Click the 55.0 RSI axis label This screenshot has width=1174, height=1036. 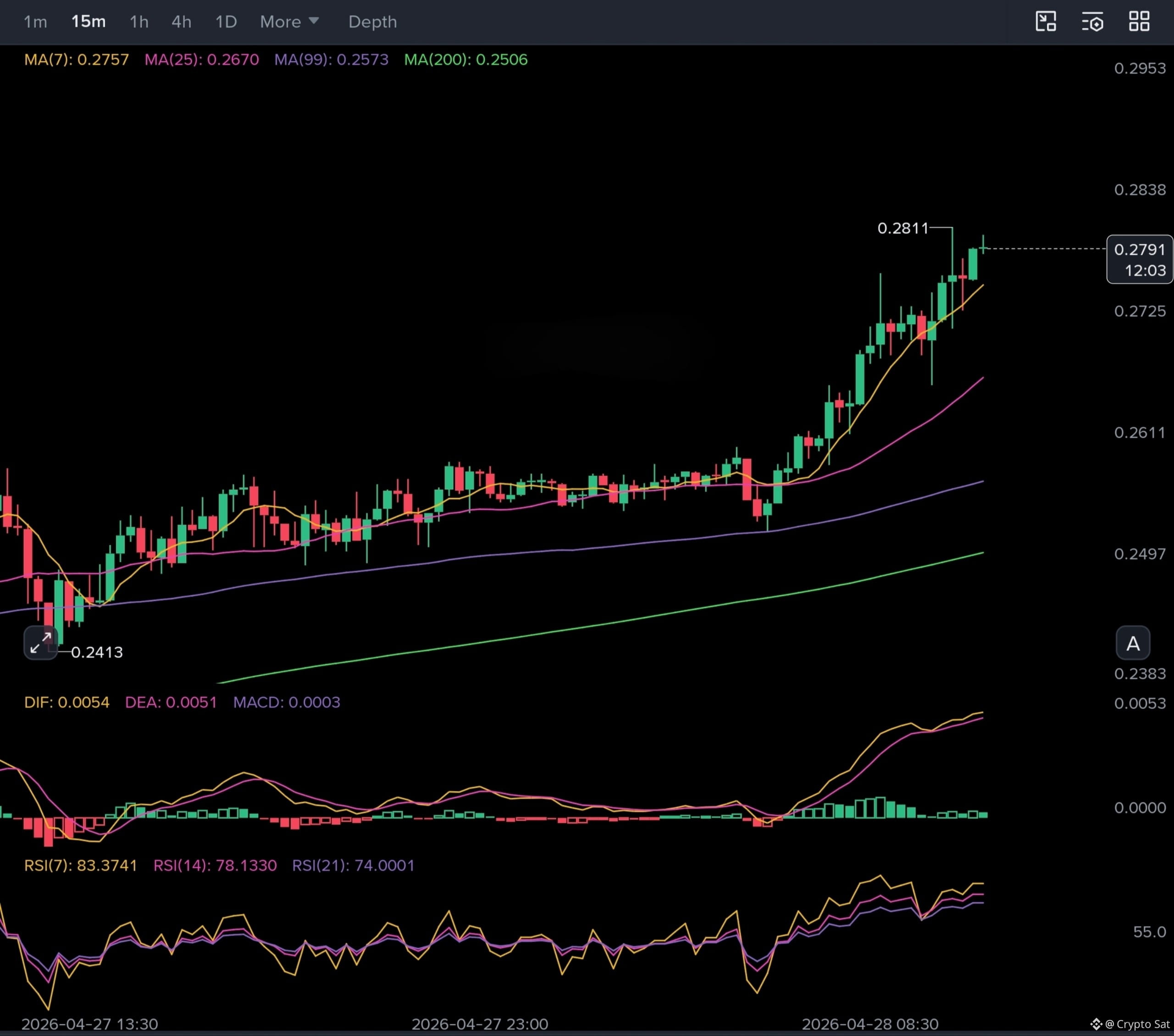pyautogui.click(x=1149, y=931)
